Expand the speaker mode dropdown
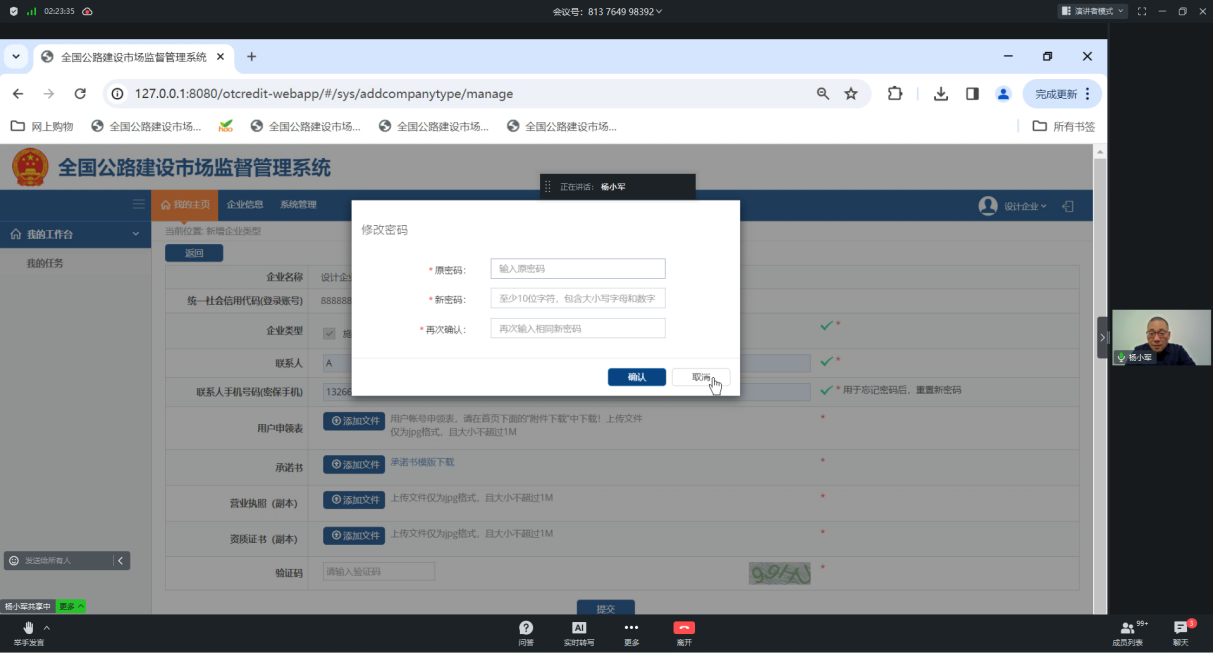The width and height of the screenshot is (1213, 653). tap(1092, 11)
